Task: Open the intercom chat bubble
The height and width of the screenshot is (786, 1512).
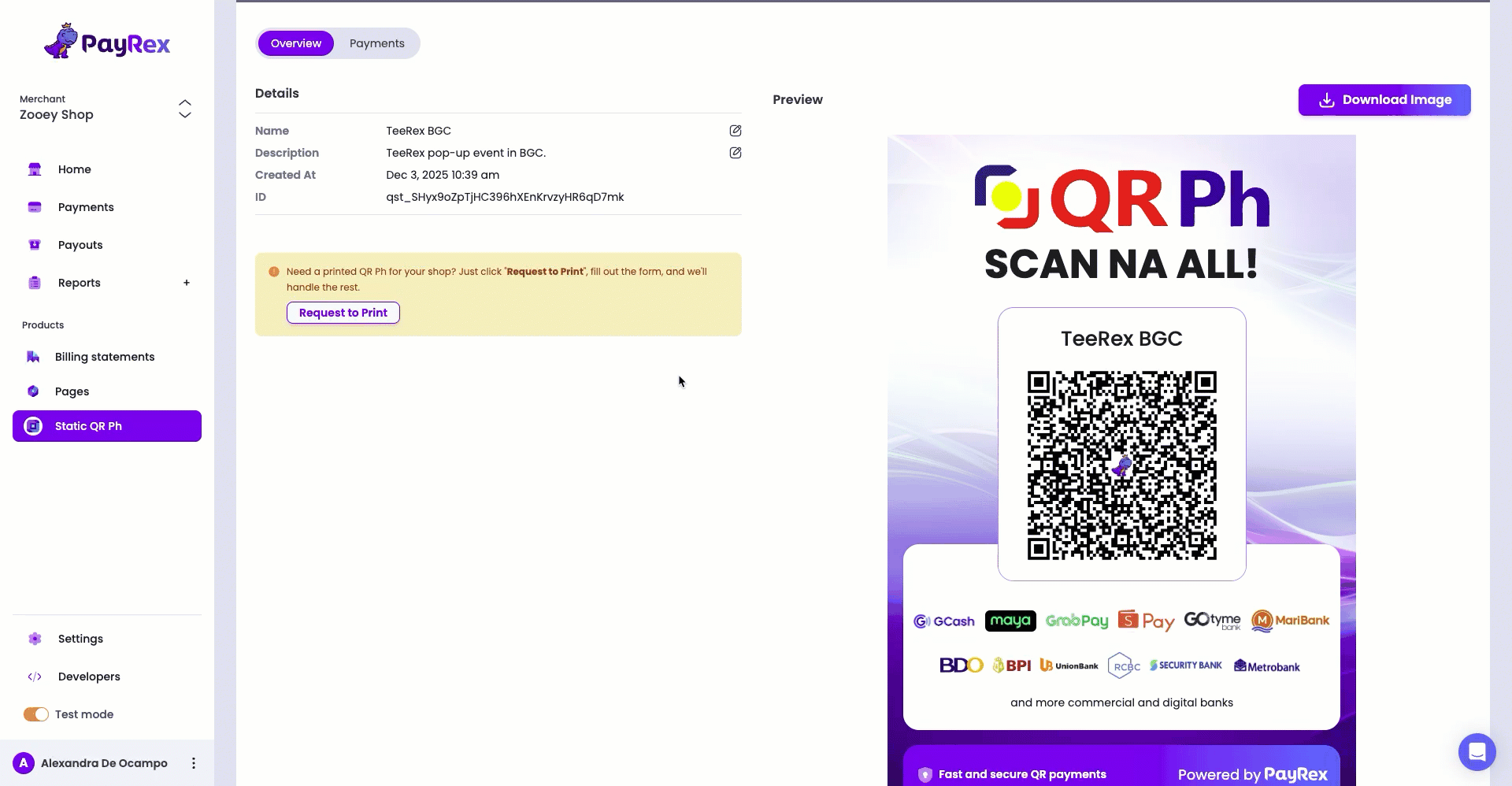Action: pyautogui.click(x=1477, y=752)
